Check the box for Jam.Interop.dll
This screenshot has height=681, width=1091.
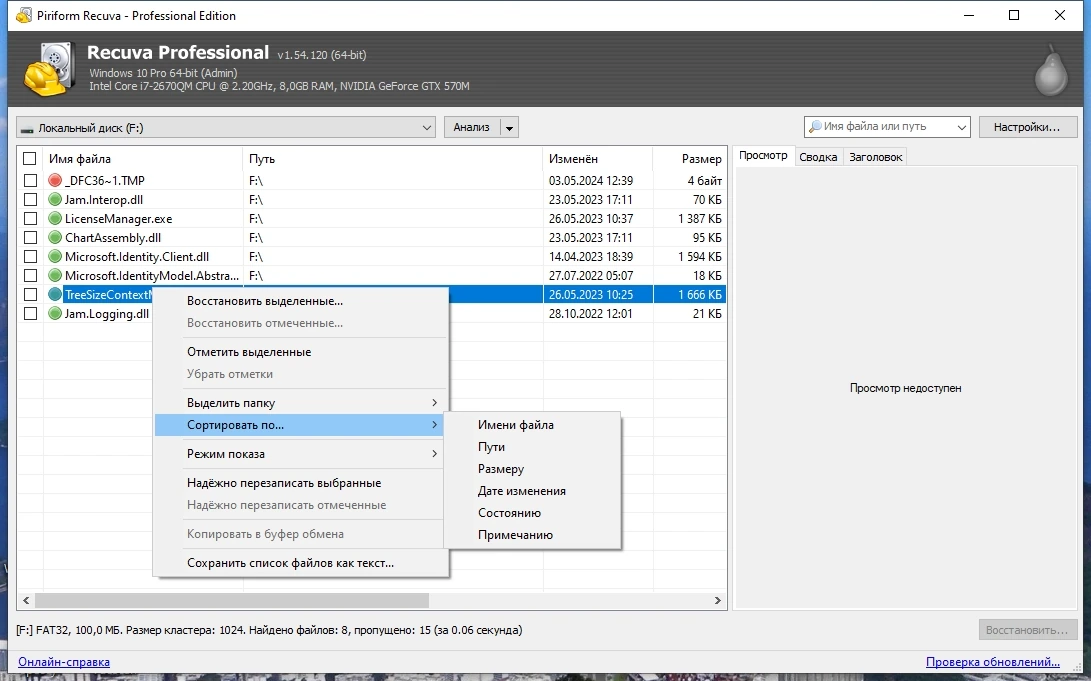(30, 200)
